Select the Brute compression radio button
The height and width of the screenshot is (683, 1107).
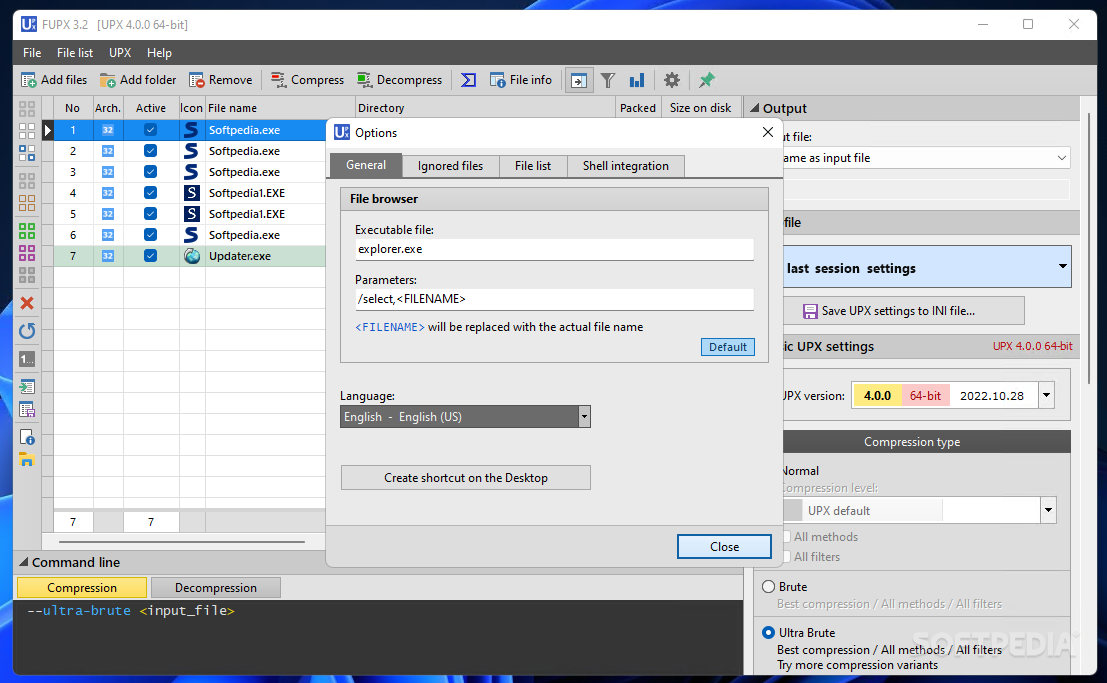(769, 586)
